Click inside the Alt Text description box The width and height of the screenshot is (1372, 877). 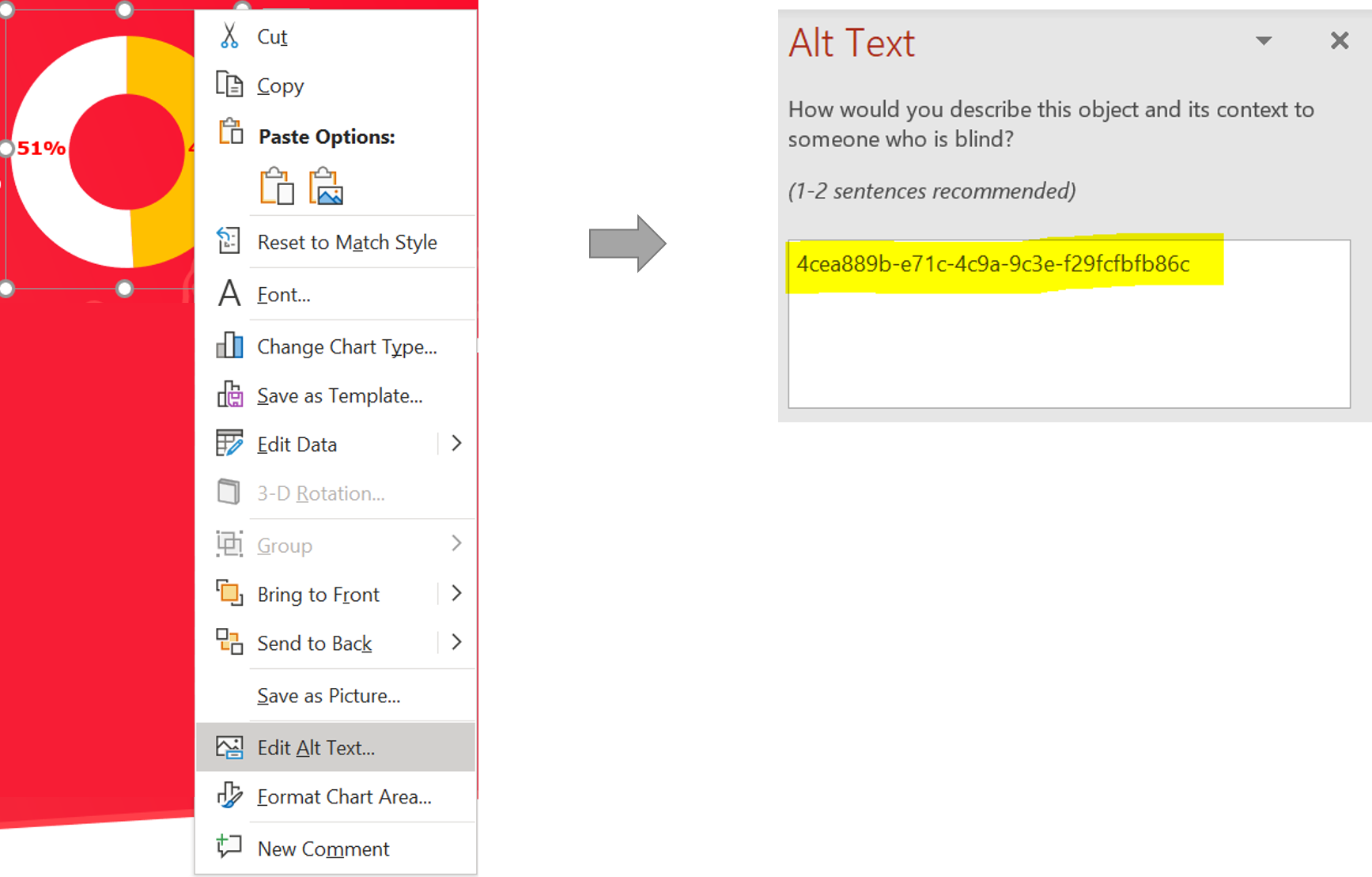pos(1068,348)
